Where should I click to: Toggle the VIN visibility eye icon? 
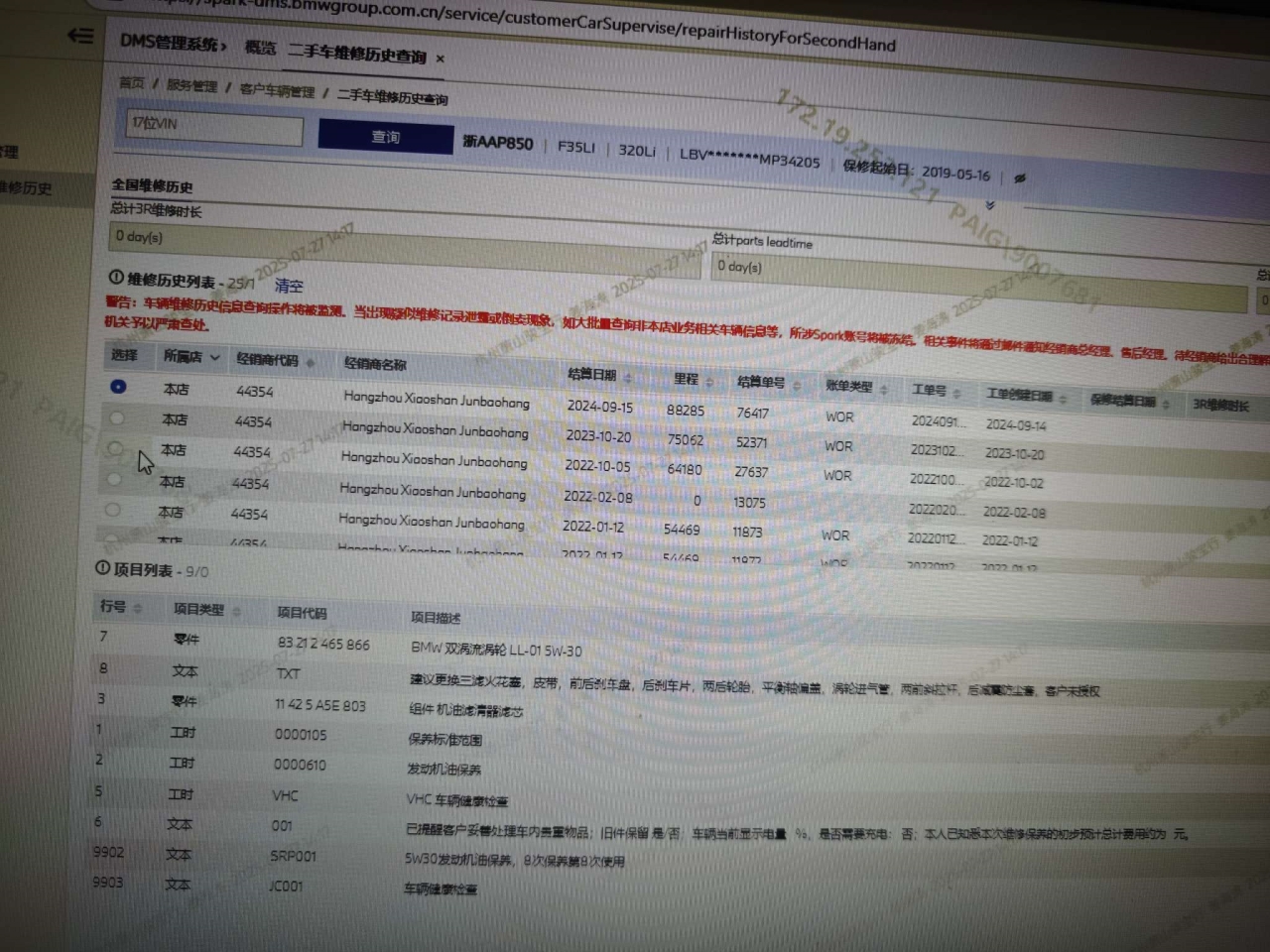pos(1019,178)
